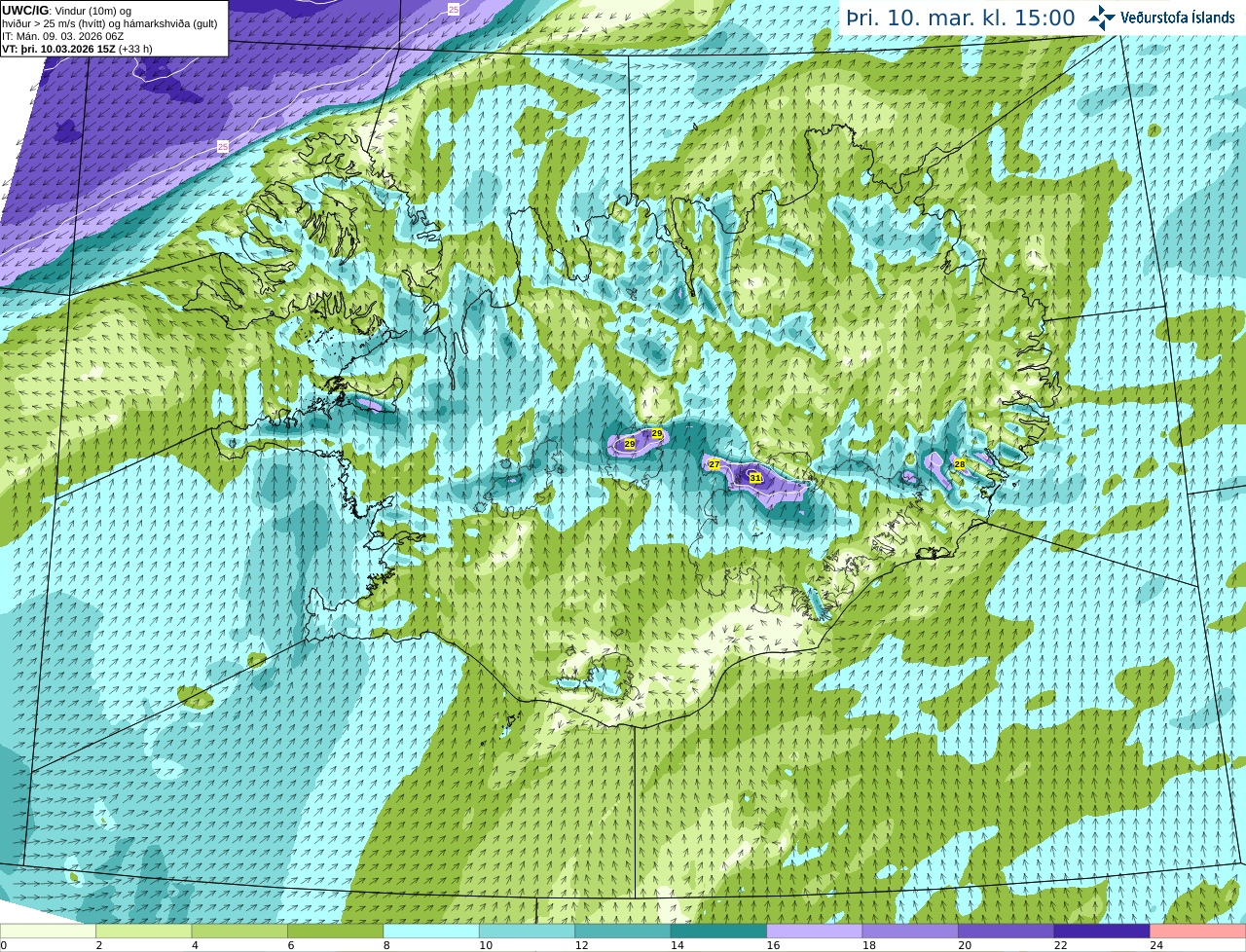Screen dimensions: 1246x952
Task: Pick the 18–20 purple legend swatch
Action: (910, 931)
